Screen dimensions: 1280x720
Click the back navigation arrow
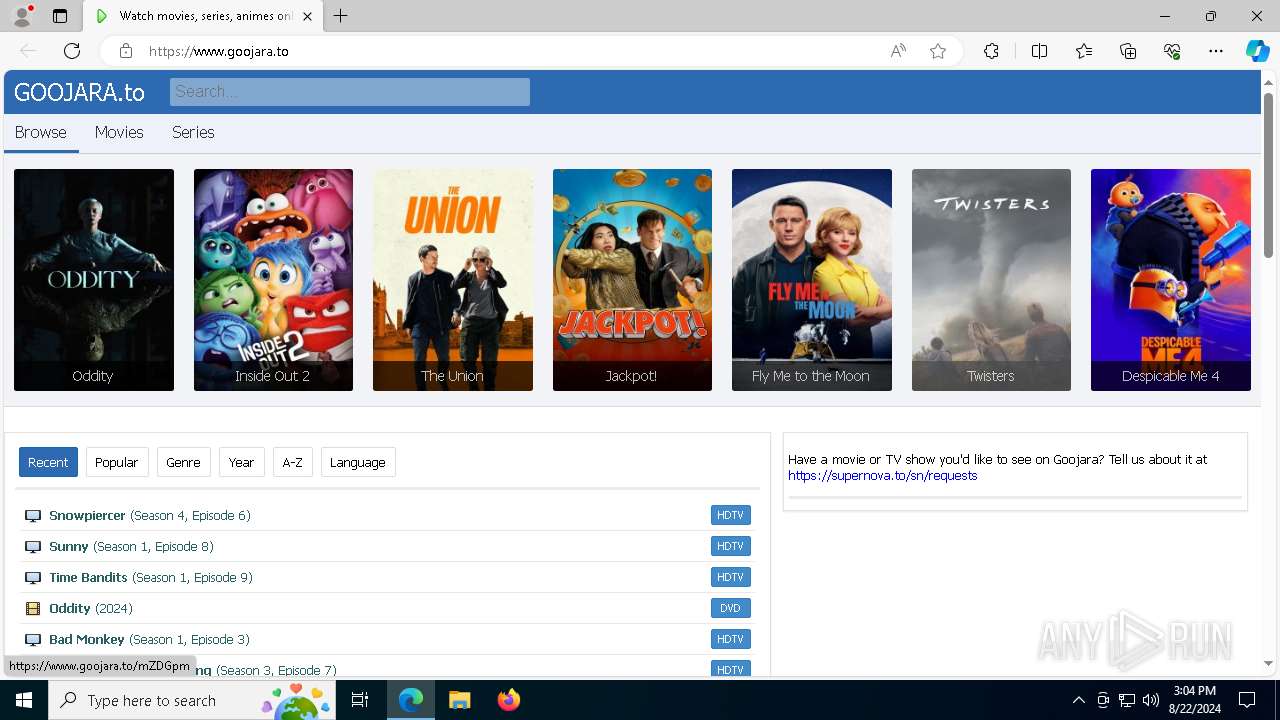click(x=28, y=51)
